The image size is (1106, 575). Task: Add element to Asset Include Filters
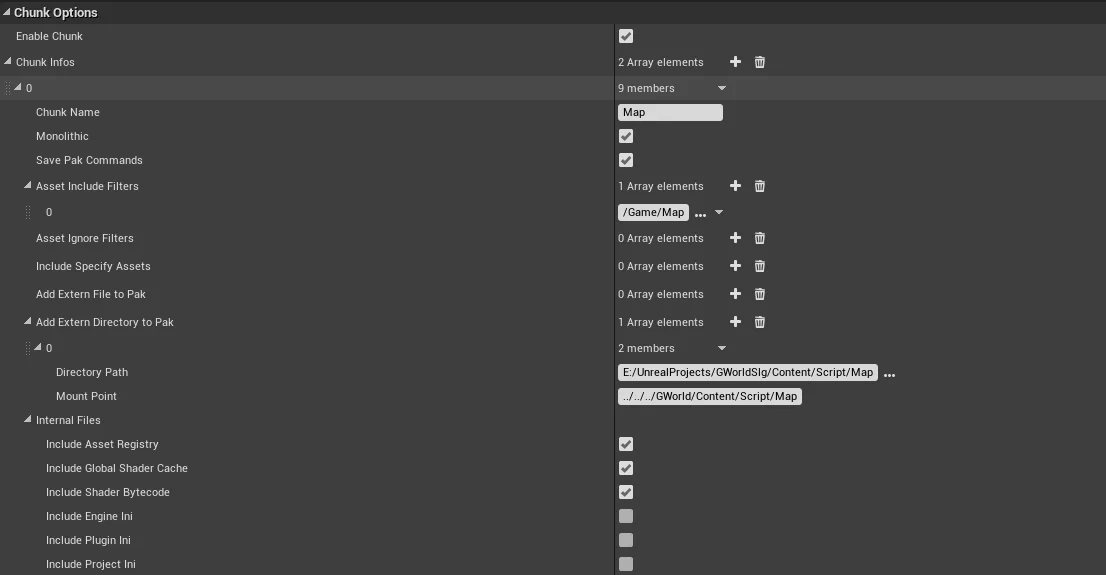pos(735,186)
